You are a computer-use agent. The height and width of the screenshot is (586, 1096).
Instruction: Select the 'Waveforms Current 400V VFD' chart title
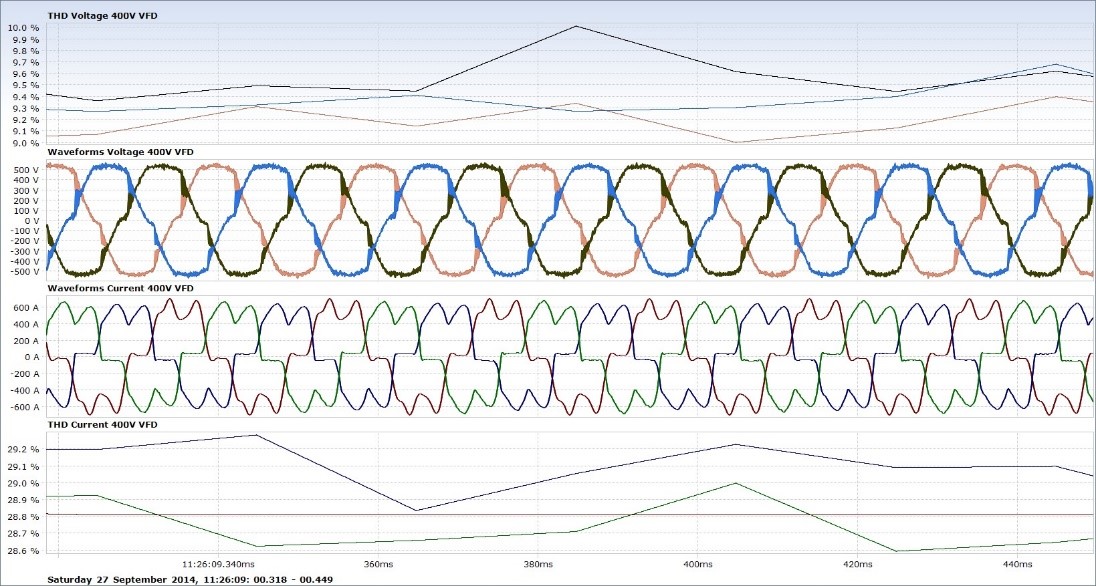pos(120,288)
